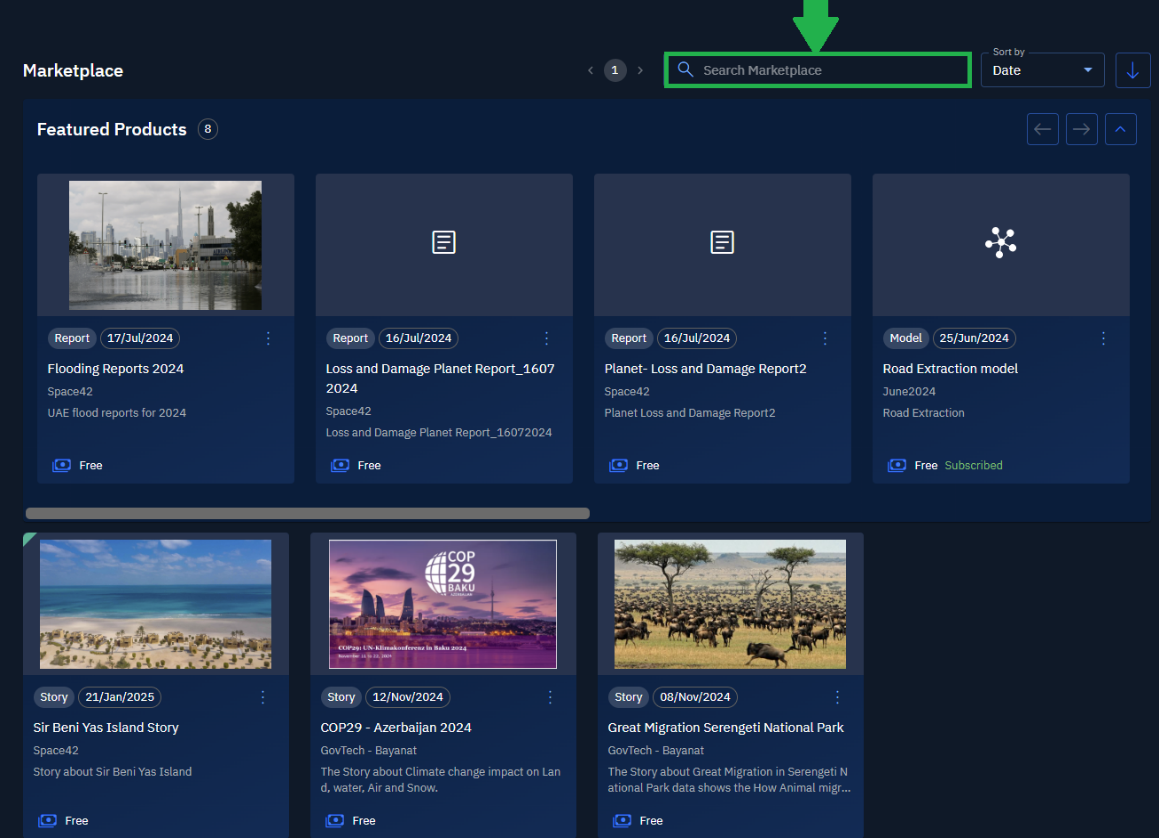Go to previous page with chevron

click(x=590, y=71)
